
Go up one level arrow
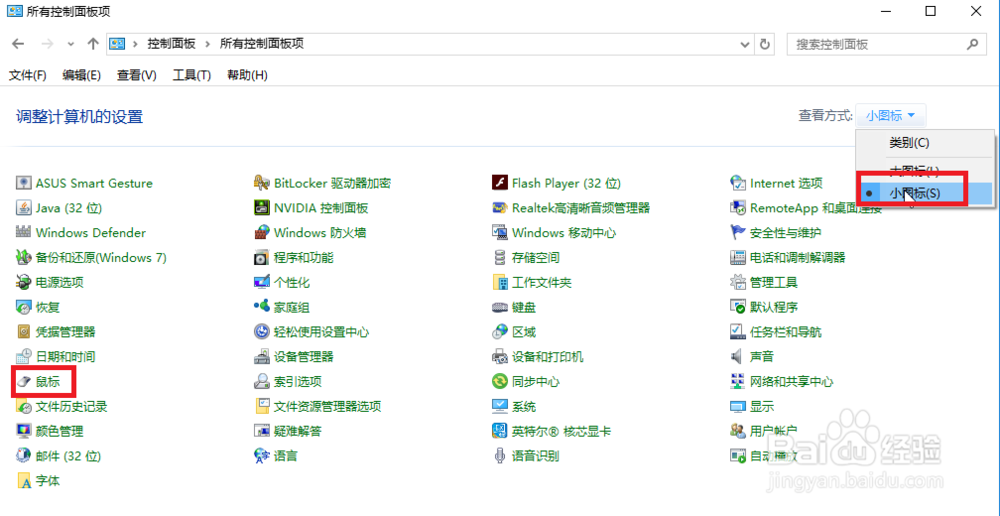pos(93,44)
